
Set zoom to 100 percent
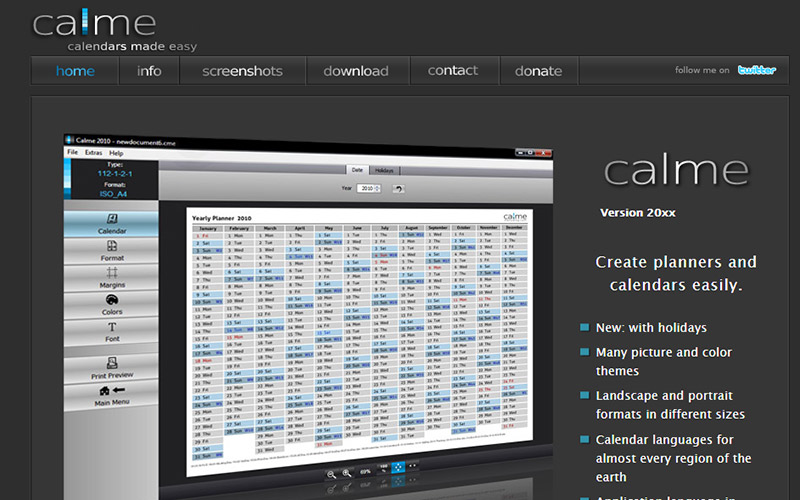coord(384,468)
